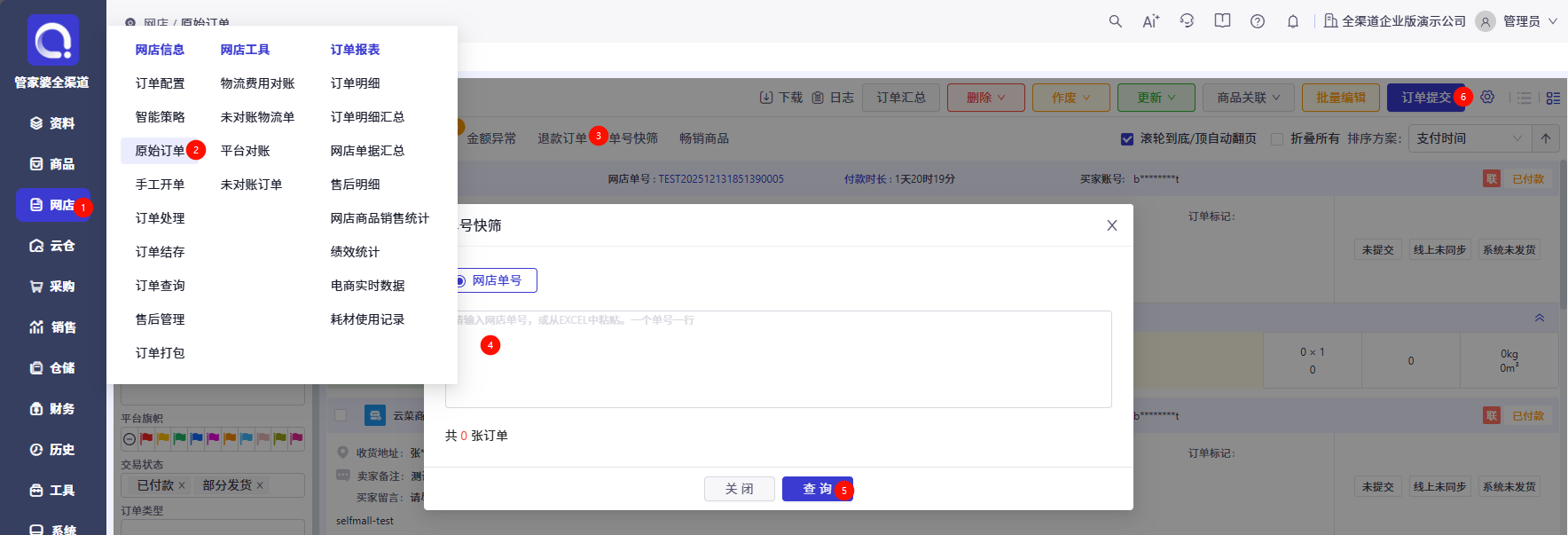Tick the checkbox of the 云菜 order row
This screenshot has width=1568, height=535.
pyautogui.click(x=341, y=415)
